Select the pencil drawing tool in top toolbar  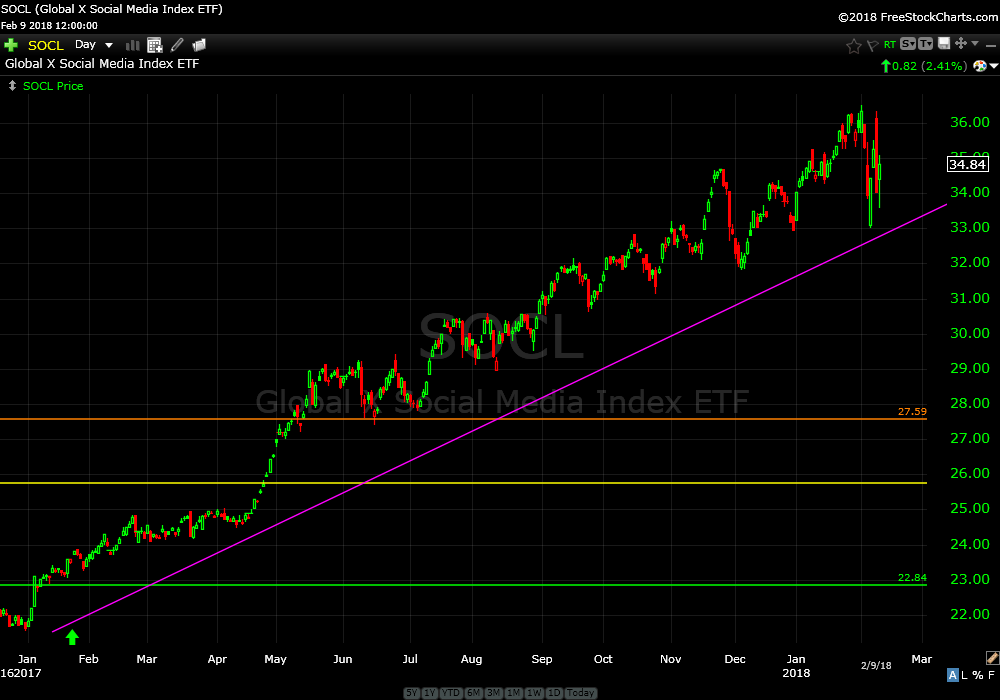tap(177, 45)
